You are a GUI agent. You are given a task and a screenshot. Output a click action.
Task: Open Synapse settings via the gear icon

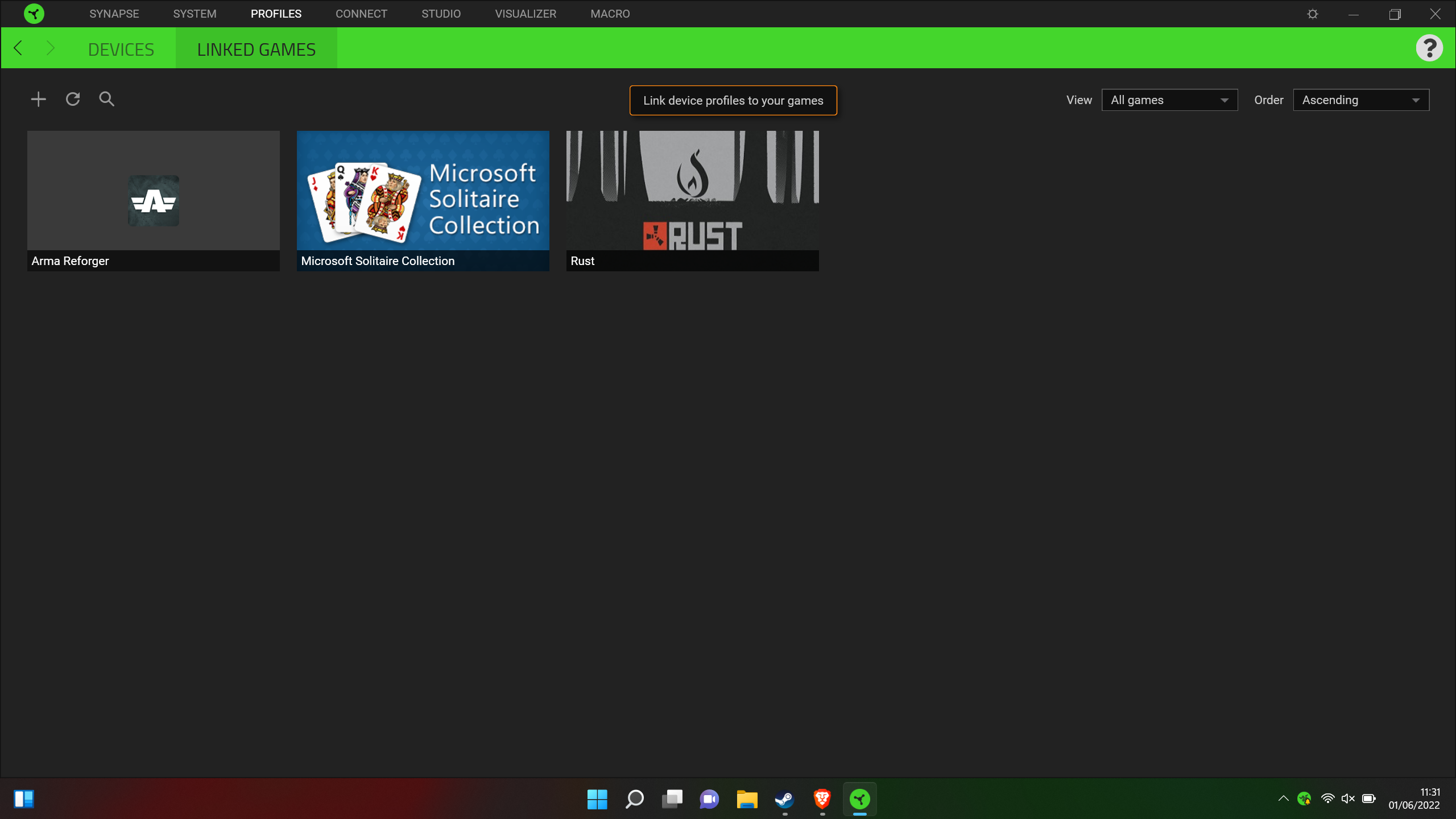(1313, 13)
